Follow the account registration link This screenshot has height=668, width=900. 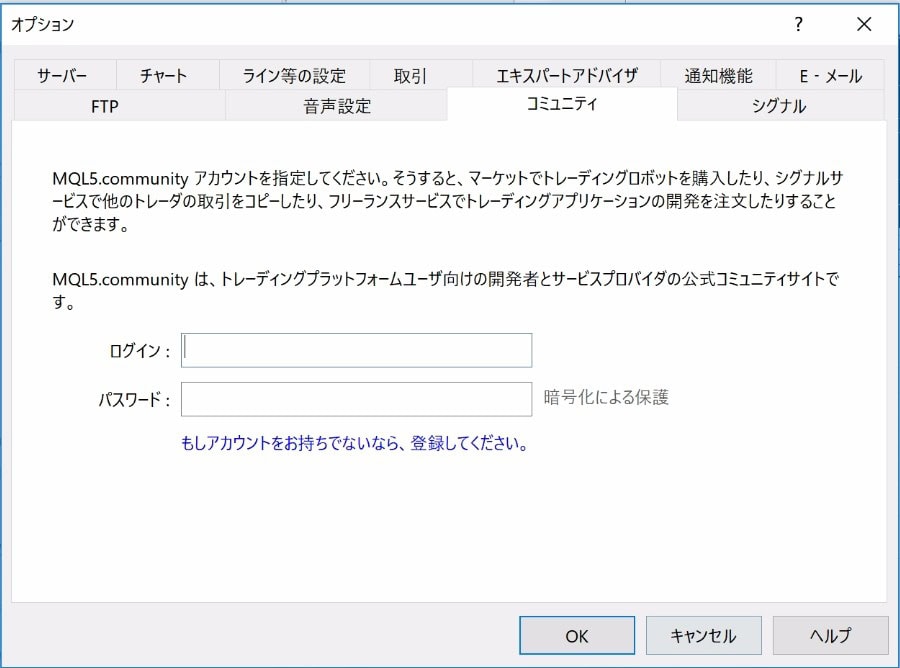(x=354, y=443)
